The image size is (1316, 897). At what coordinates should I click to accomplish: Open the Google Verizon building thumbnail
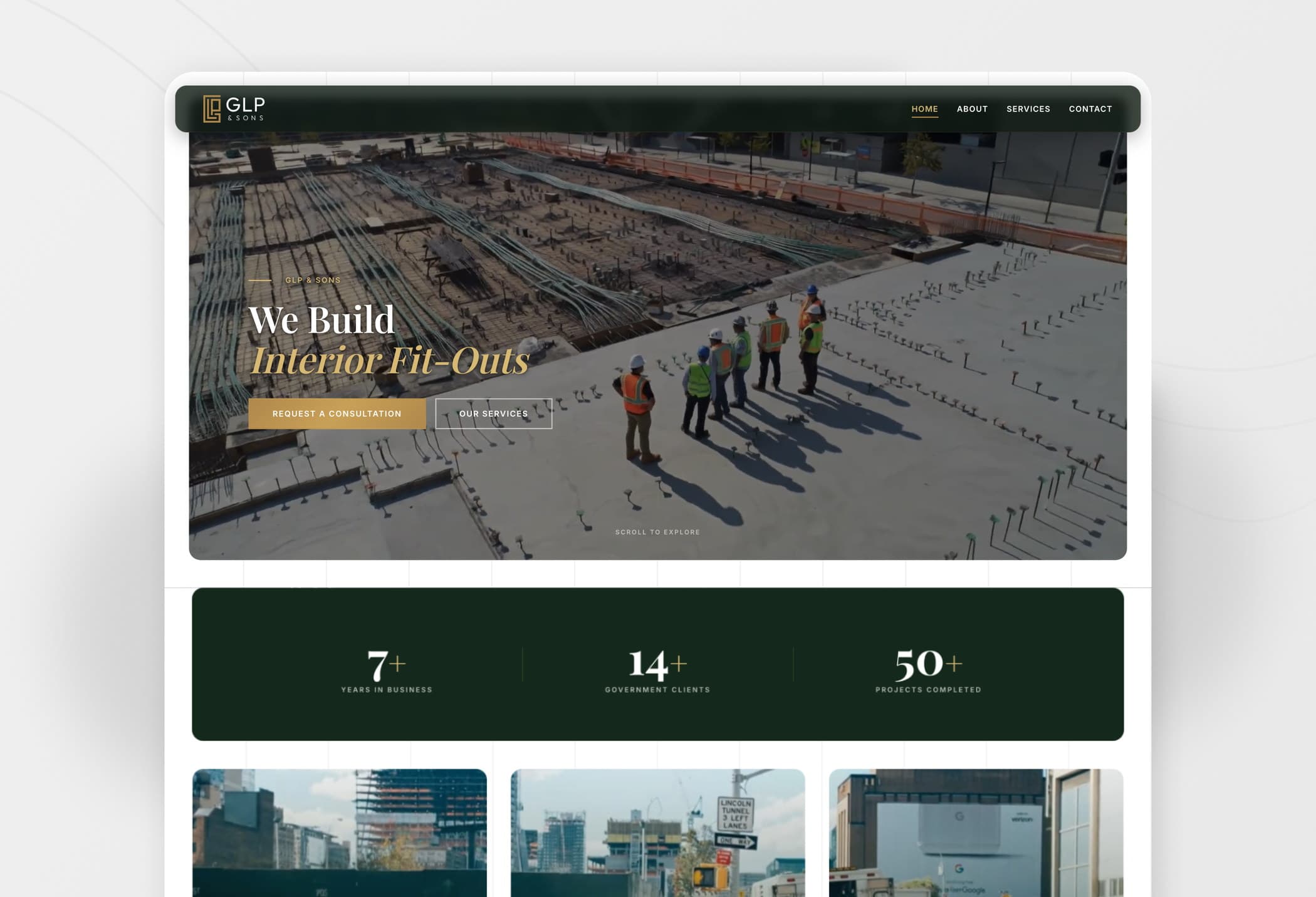pos(976,832)
